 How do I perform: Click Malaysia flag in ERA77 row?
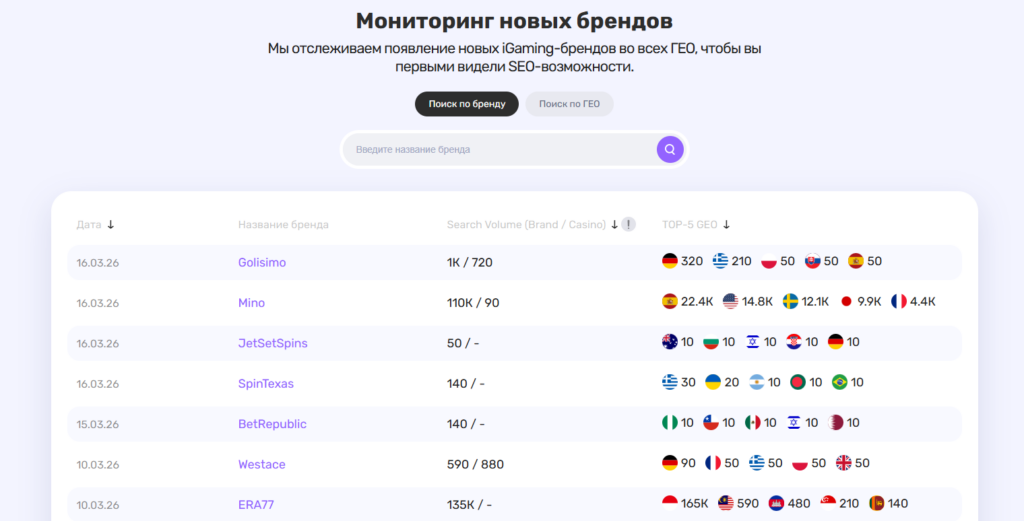point(726,503)
